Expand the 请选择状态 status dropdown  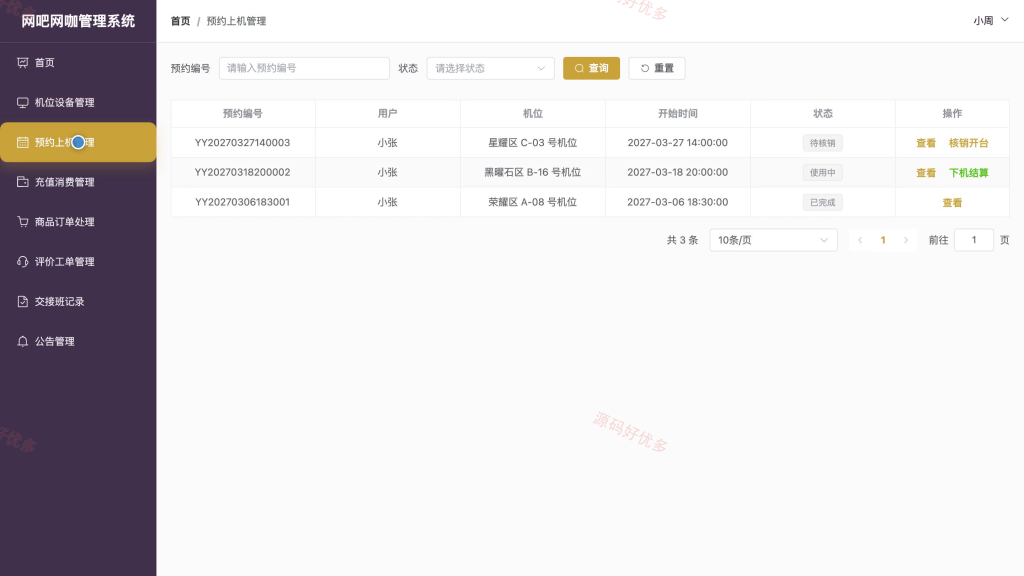tap(490, 69)
